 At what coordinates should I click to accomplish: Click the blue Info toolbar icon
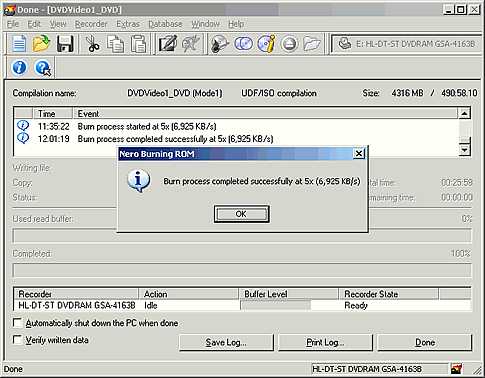point(19,67)
